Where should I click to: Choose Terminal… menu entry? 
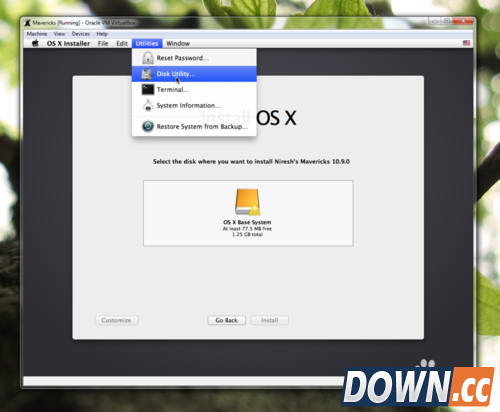click(194, 89)
